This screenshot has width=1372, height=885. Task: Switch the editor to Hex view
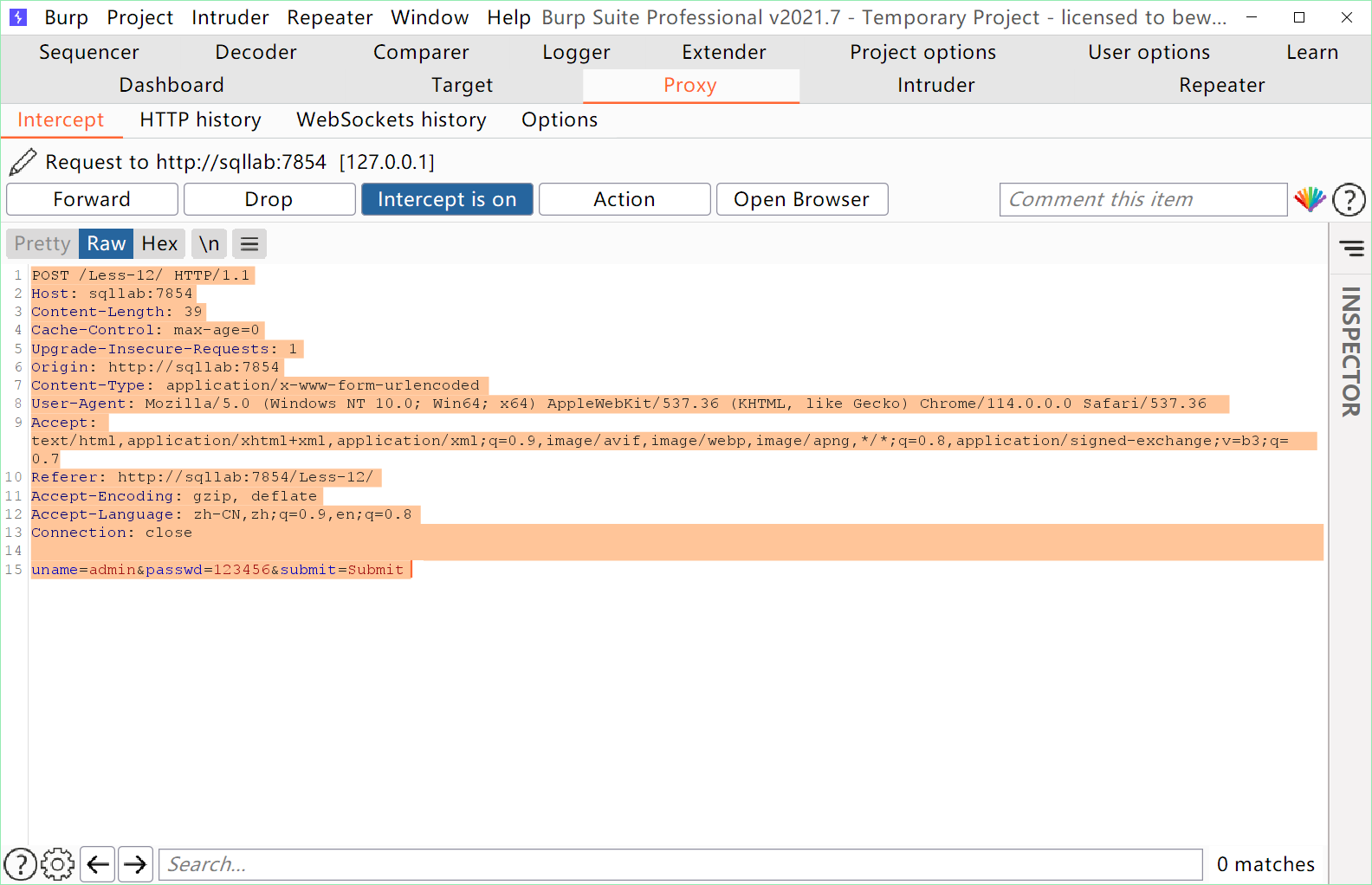(x=159, y=244)
